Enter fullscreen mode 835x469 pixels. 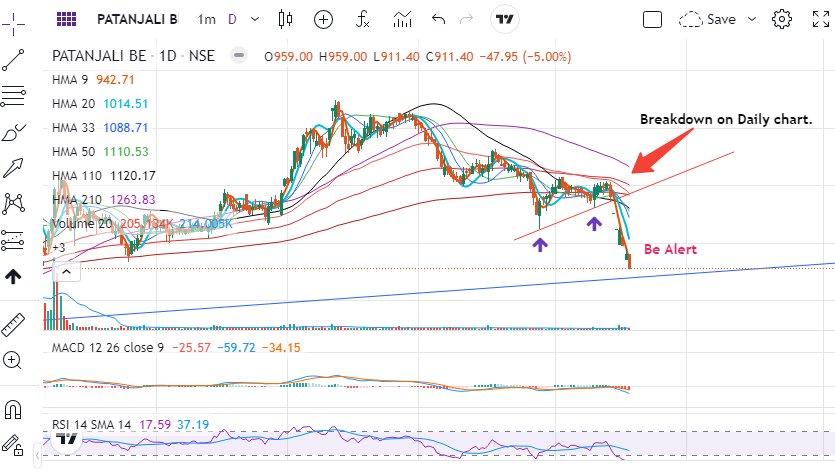[x=821, y=20]
